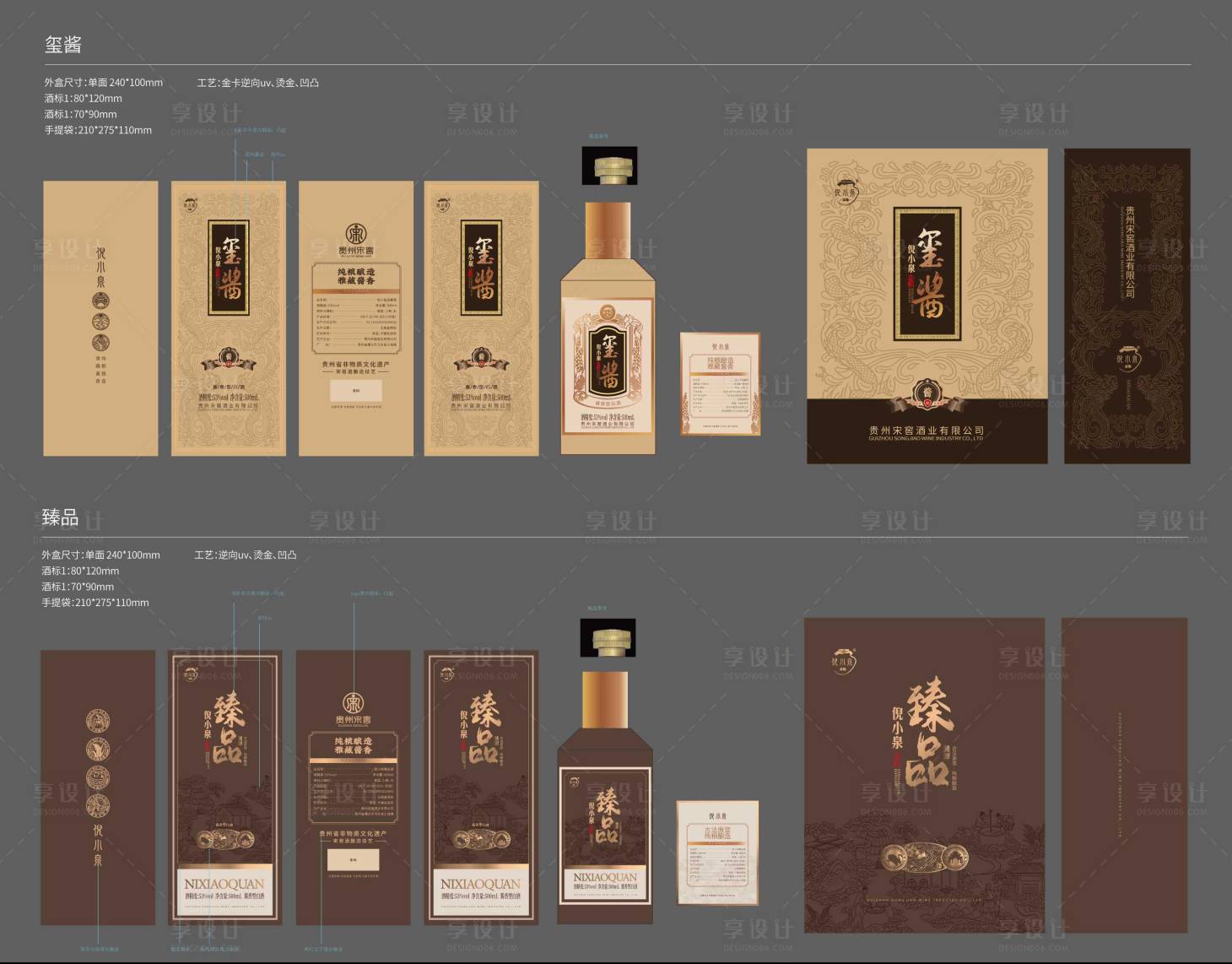Screen dimensions: 1232x964
Task: Select the 工艺:金卡逆向uv、烫金、凹凸 text
Action: 258,83
